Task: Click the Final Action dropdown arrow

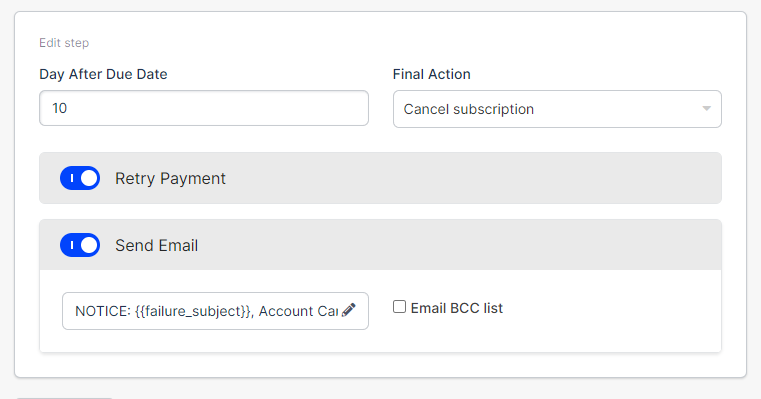Action: (x=707, y=109)
